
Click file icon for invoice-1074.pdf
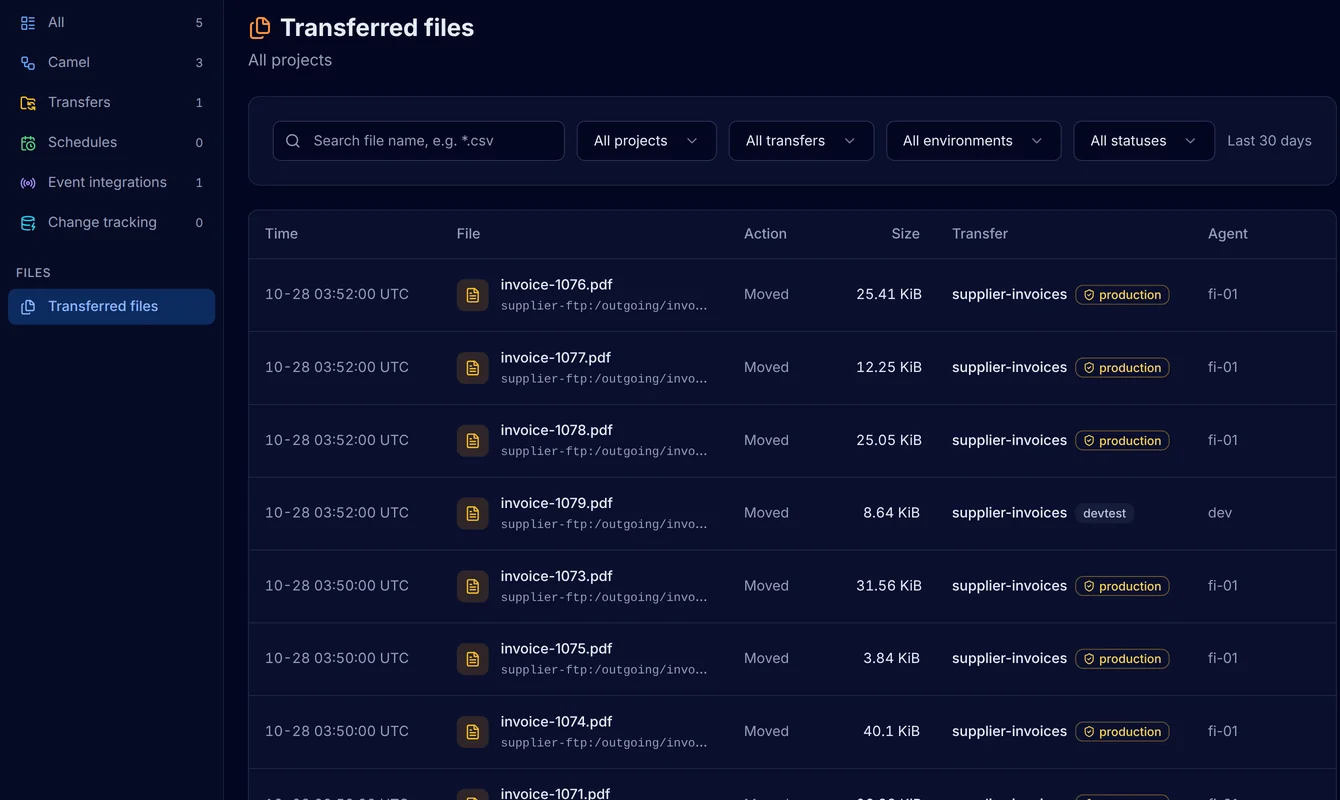[473, 732]
